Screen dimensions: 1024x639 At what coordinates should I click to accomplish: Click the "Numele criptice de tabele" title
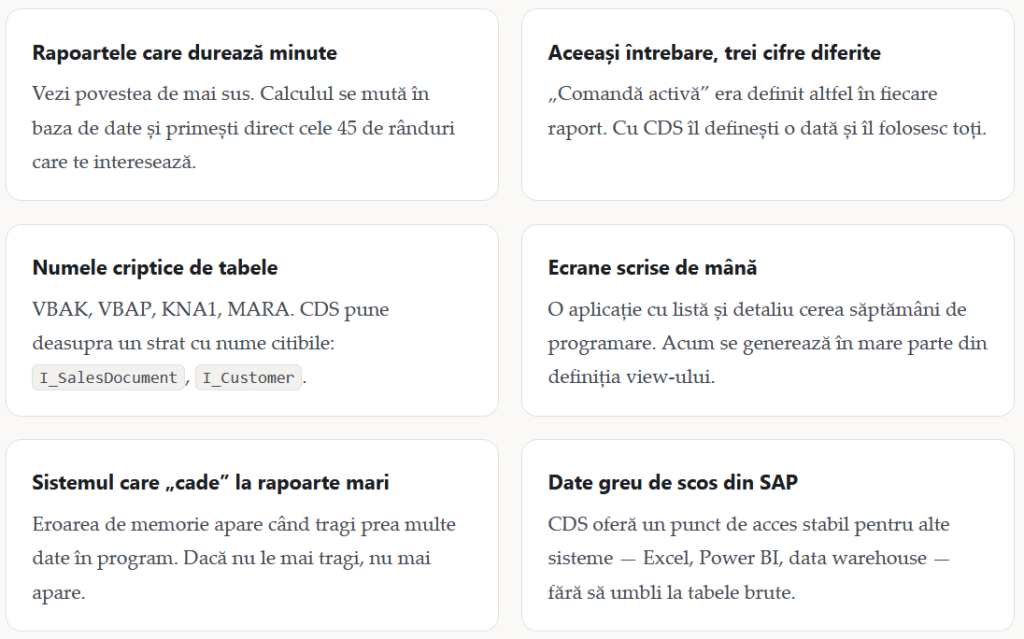(x=155, y=268)
